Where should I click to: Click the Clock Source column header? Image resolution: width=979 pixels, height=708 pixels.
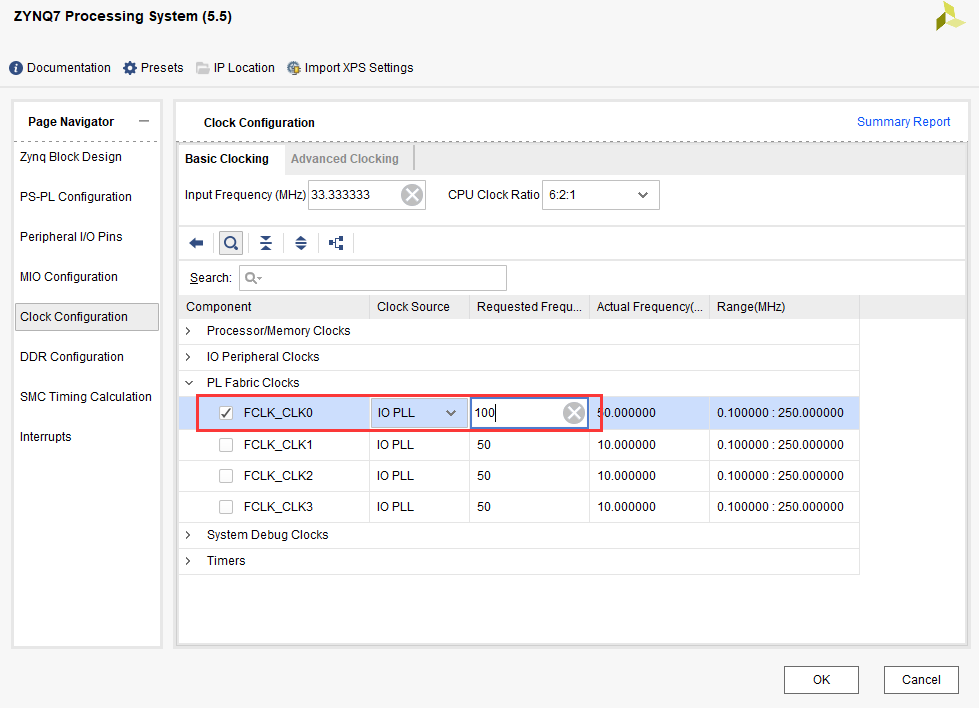point(420,307)
